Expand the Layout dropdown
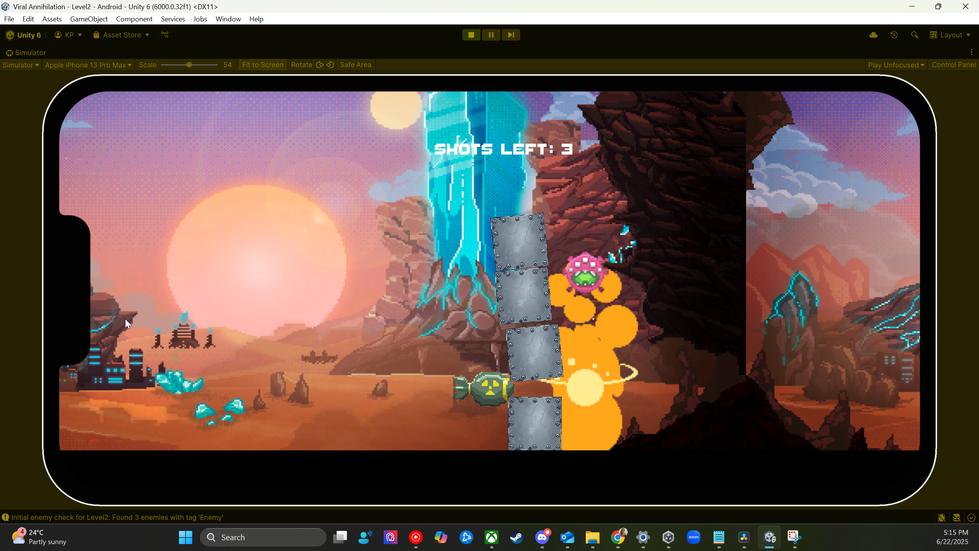 (950, 35)
